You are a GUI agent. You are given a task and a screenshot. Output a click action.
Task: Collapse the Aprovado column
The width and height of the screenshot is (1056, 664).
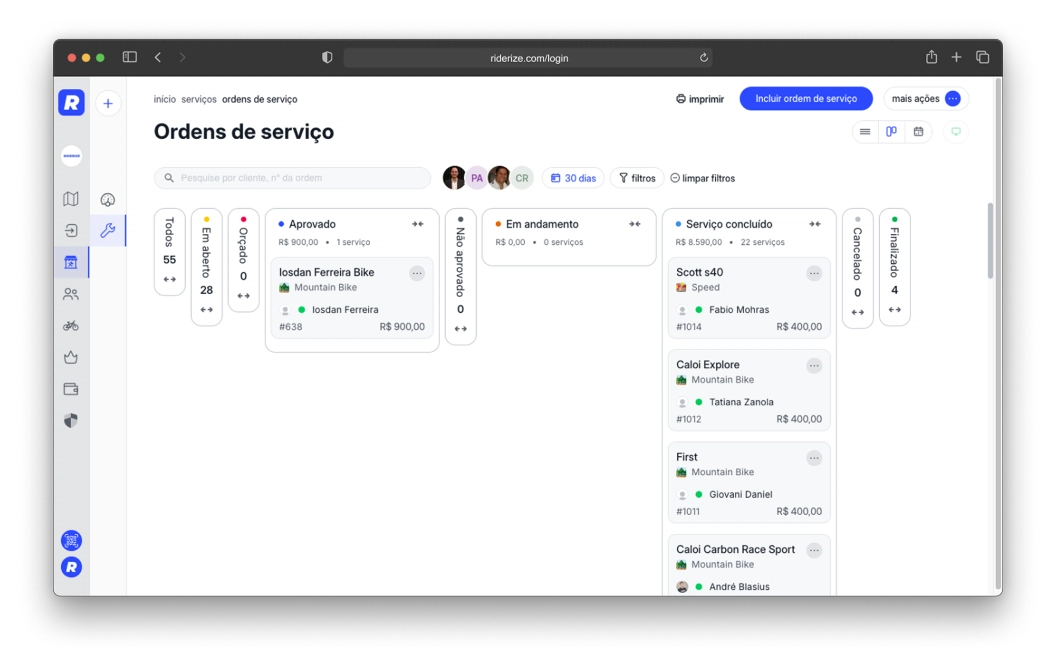417,224
